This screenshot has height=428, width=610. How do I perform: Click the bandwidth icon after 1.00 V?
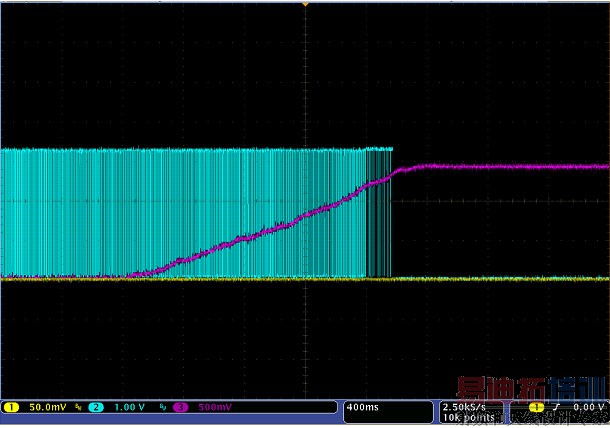click(x=163, y=408)
